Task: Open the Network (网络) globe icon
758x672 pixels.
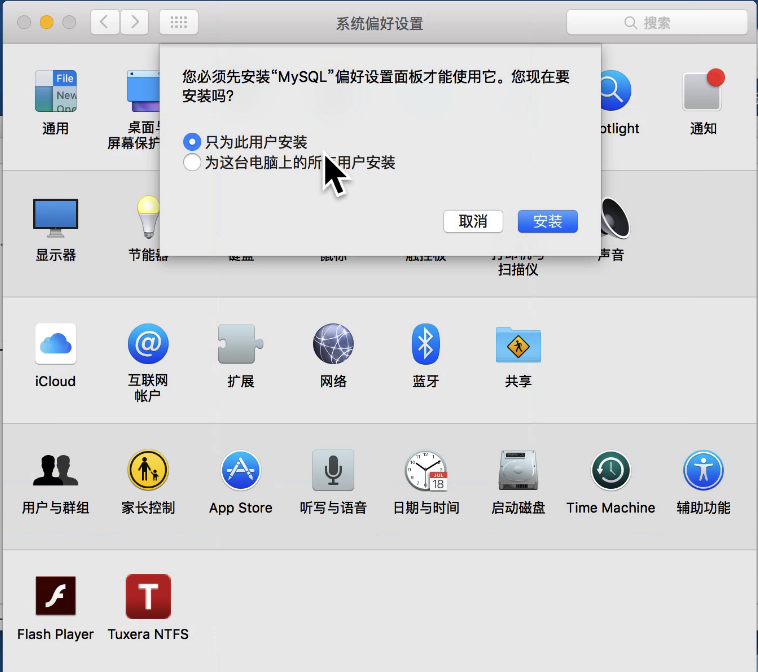Action: (333, 344)
